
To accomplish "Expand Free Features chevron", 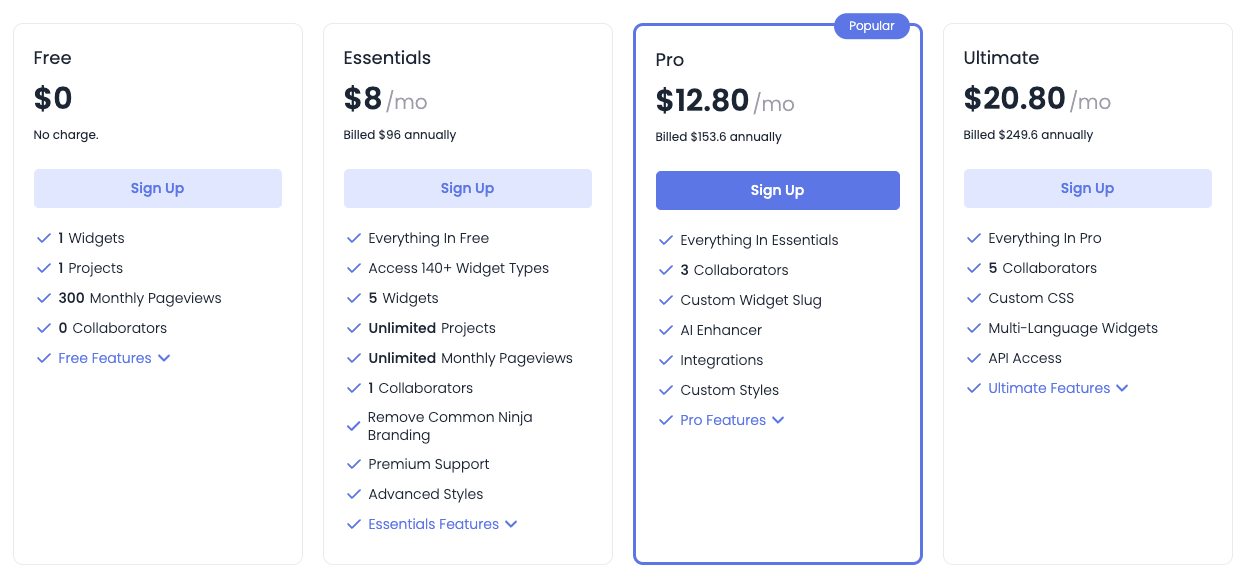I will tap(164, 358).
